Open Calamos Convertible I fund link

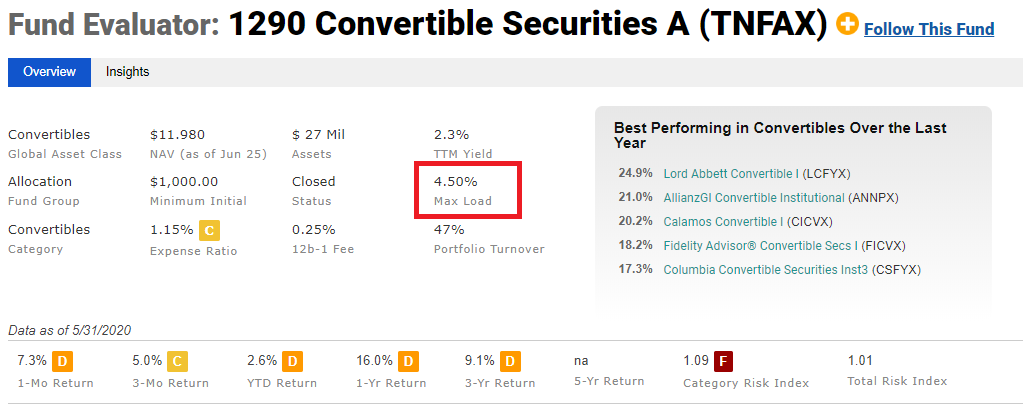click(x=724, y=222)
